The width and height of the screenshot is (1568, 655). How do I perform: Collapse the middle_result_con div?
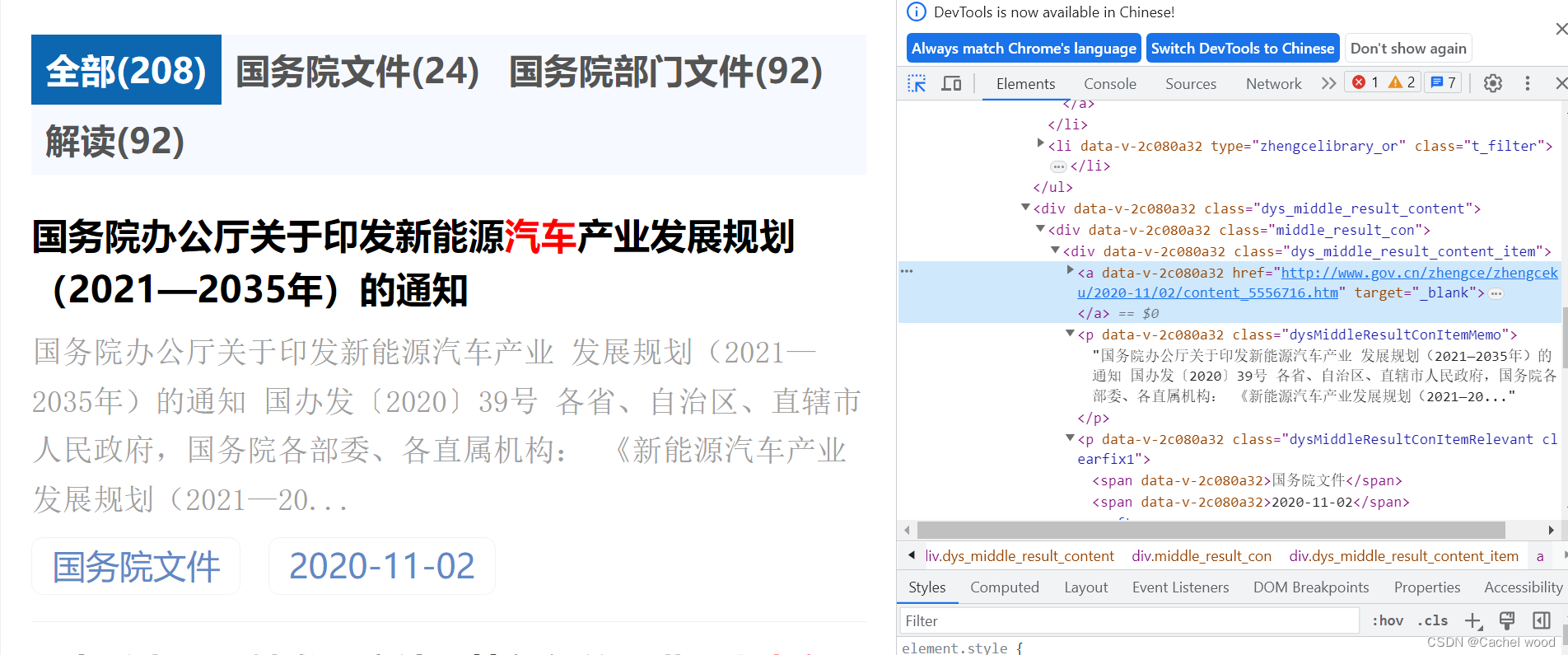coord(1041,228)
